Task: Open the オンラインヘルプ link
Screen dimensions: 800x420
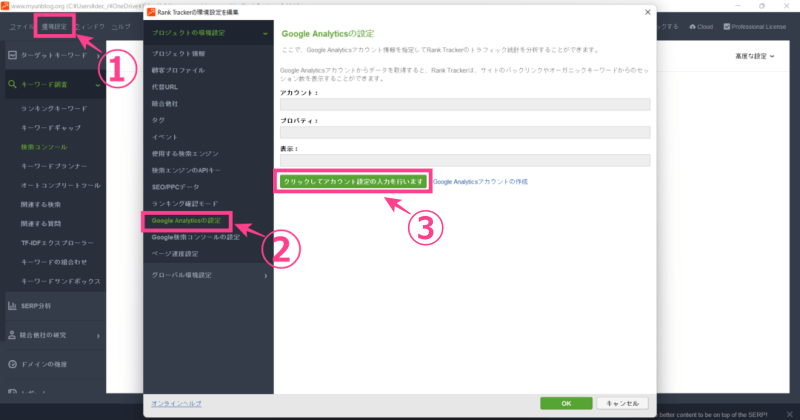Action: coord(176,404)
